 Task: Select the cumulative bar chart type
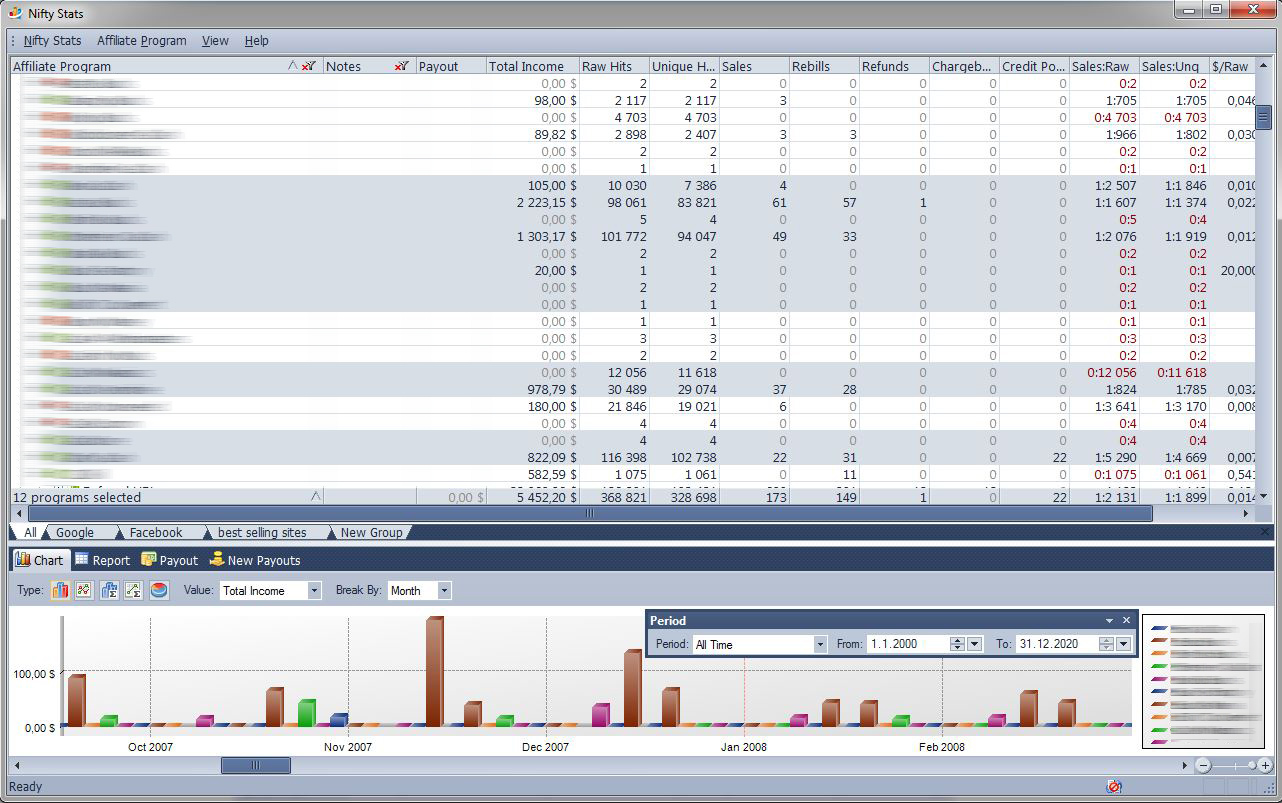109,591
